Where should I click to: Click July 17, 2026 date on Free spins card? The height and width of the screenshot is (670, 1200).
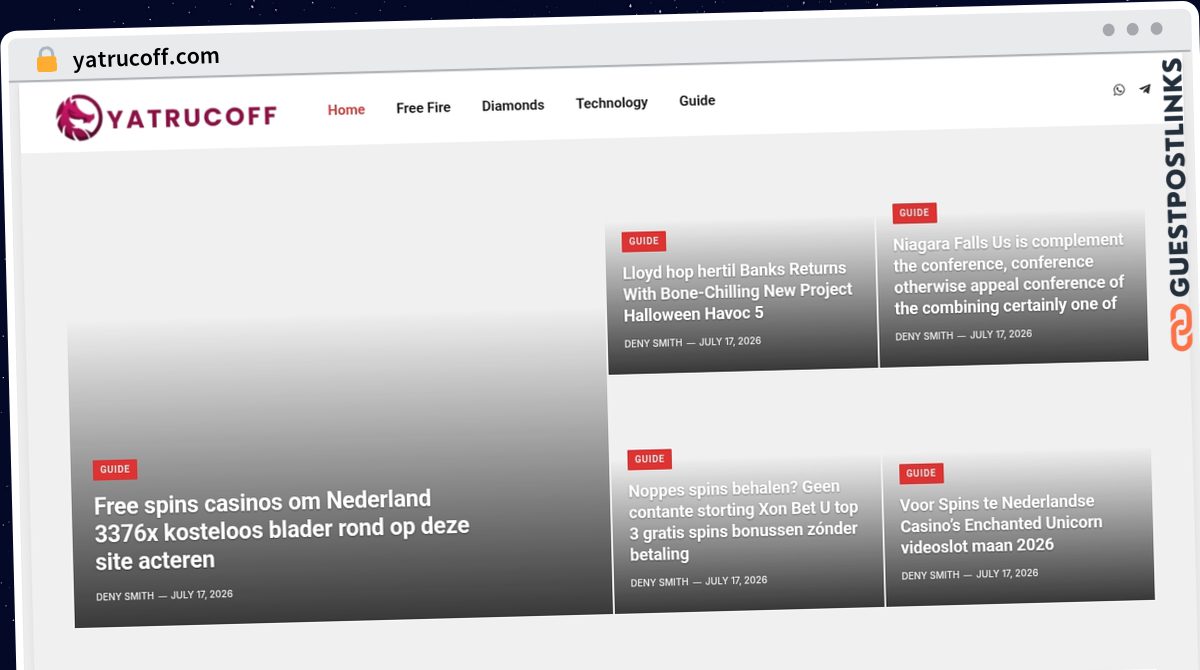coord(202,594)
